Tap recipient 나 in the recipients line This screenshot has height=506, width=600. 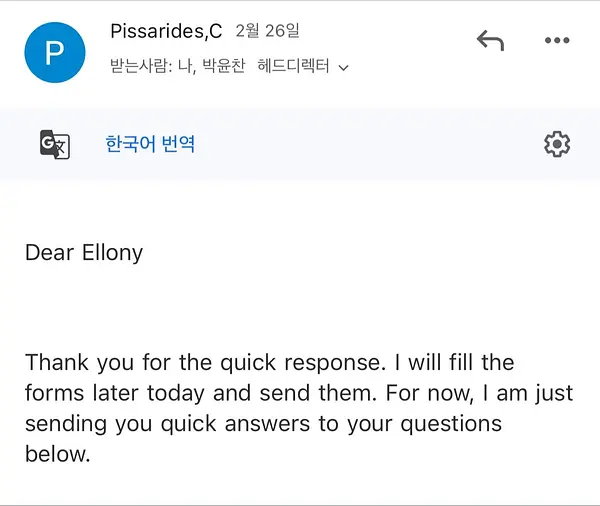tap(186, 66)
